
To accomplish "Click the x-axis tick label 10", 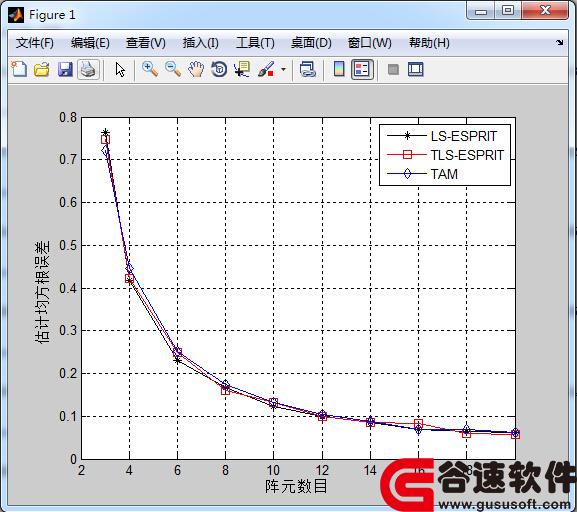I will [x=273, y=470].
